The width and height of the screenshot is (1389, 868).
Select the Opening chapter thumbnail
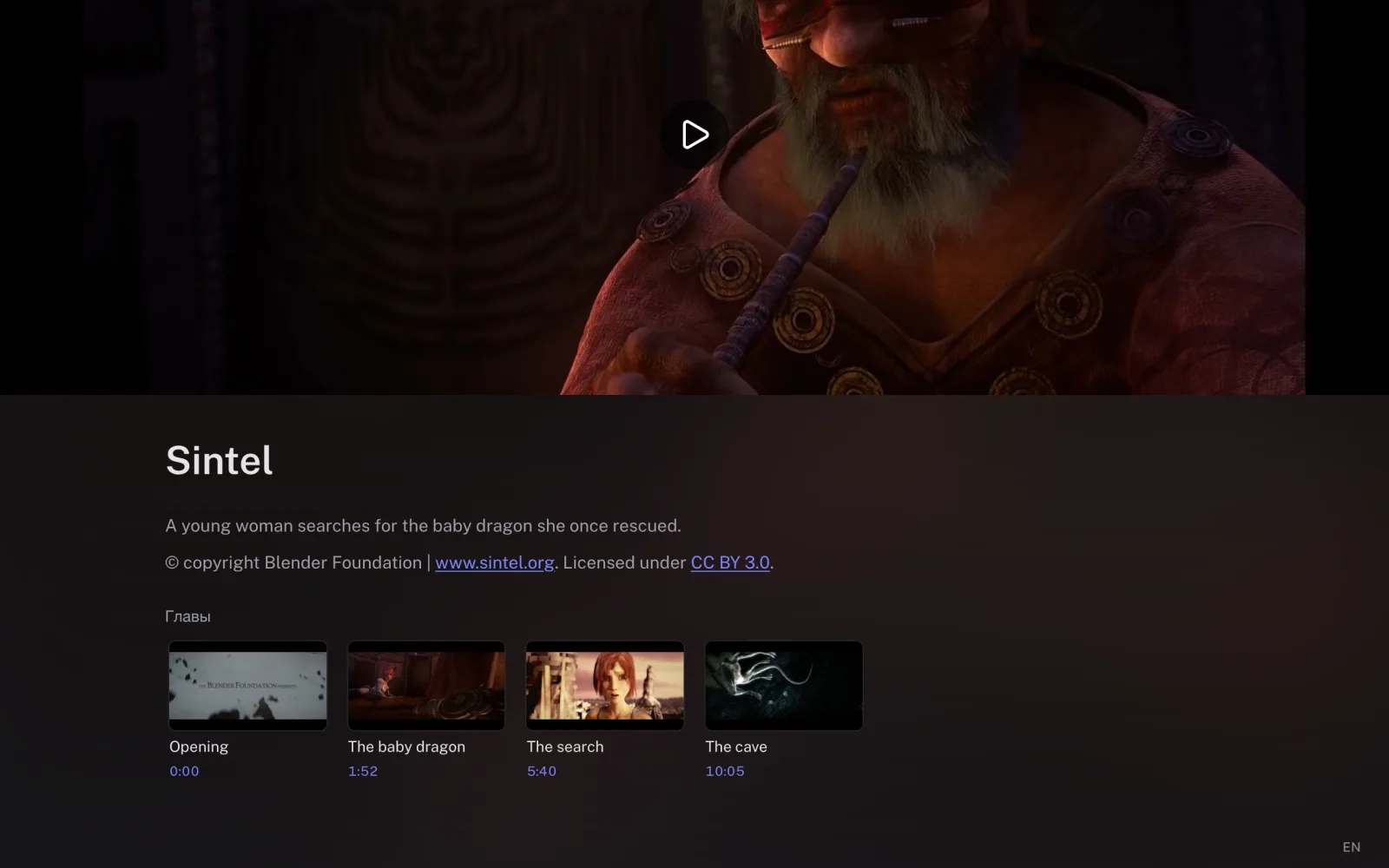(x=247, y=686)
